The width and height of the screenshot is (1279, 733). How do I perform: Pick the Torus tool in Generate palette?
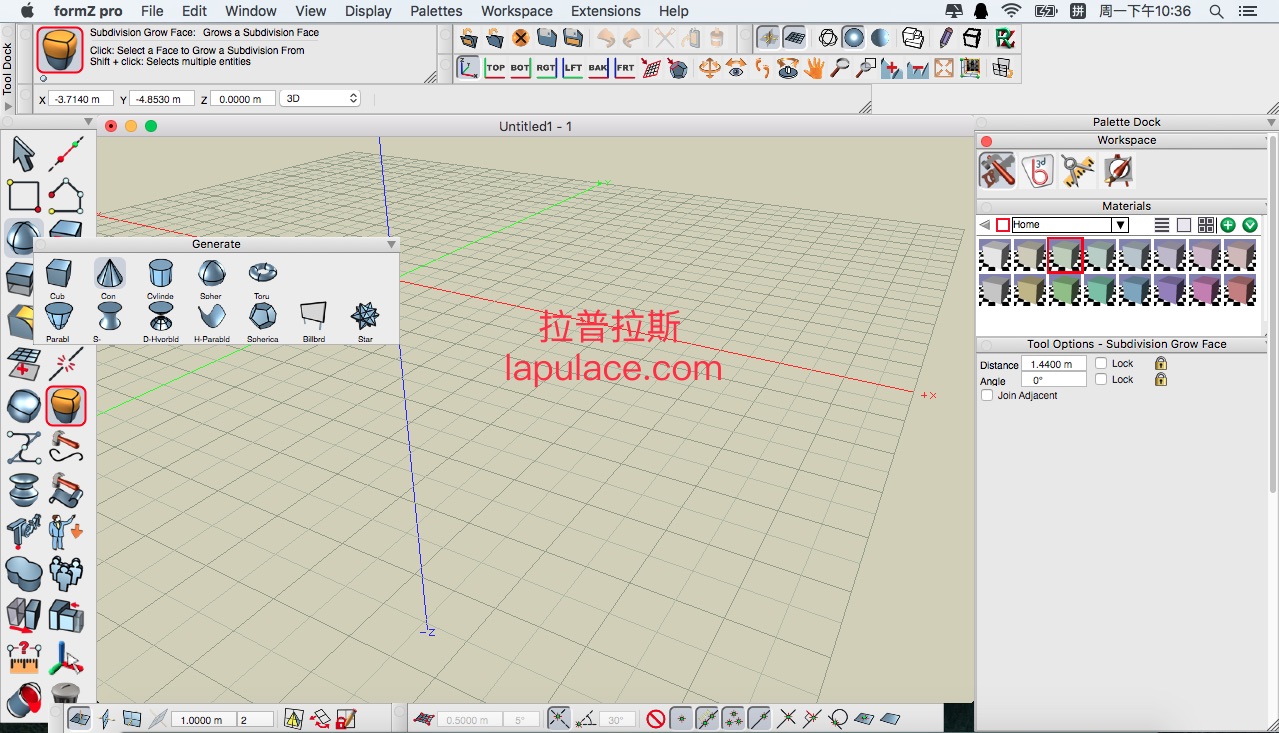(x=262, y=274)
